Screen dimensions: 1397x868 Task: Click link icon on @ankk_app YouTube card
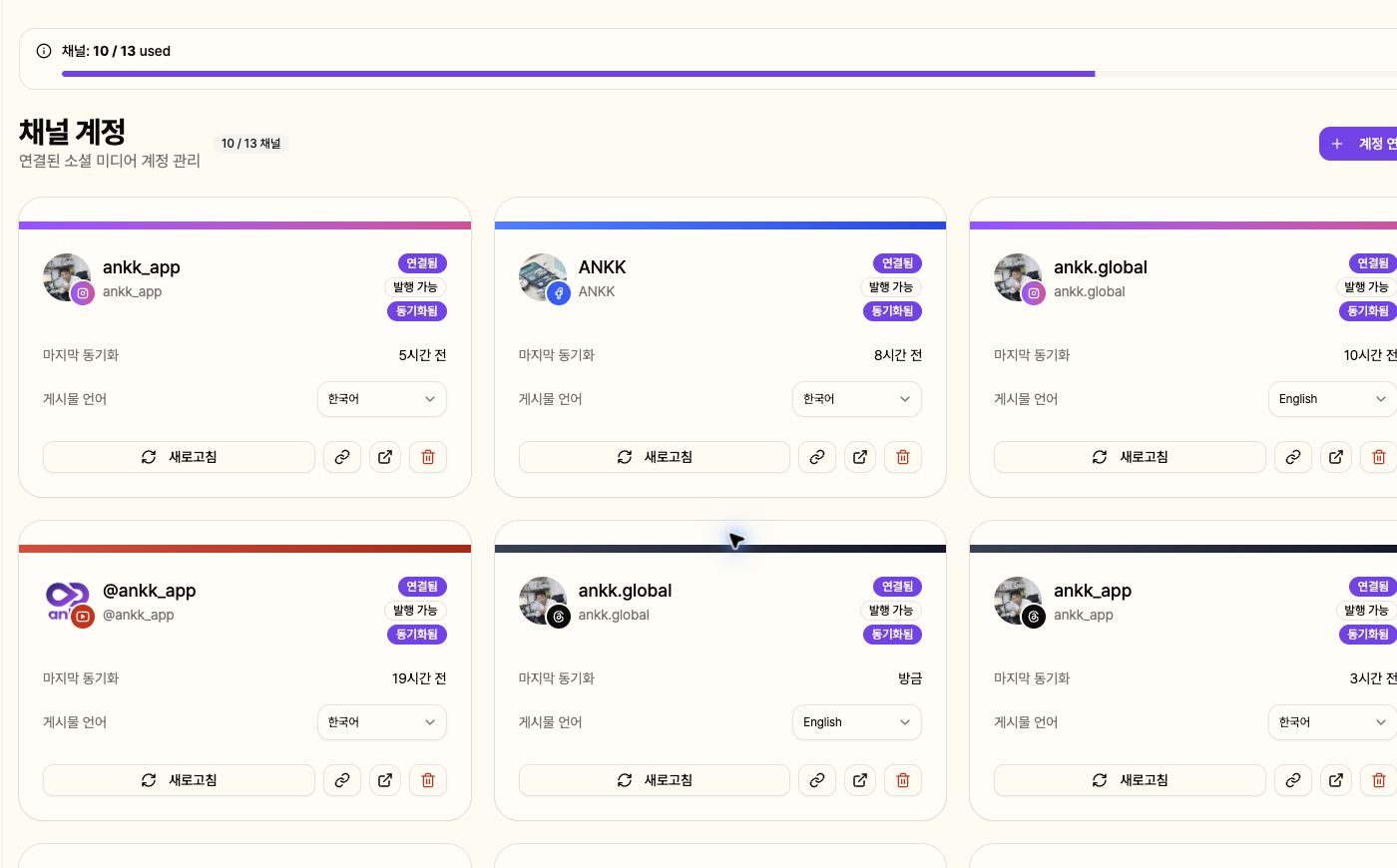point(342,780)
